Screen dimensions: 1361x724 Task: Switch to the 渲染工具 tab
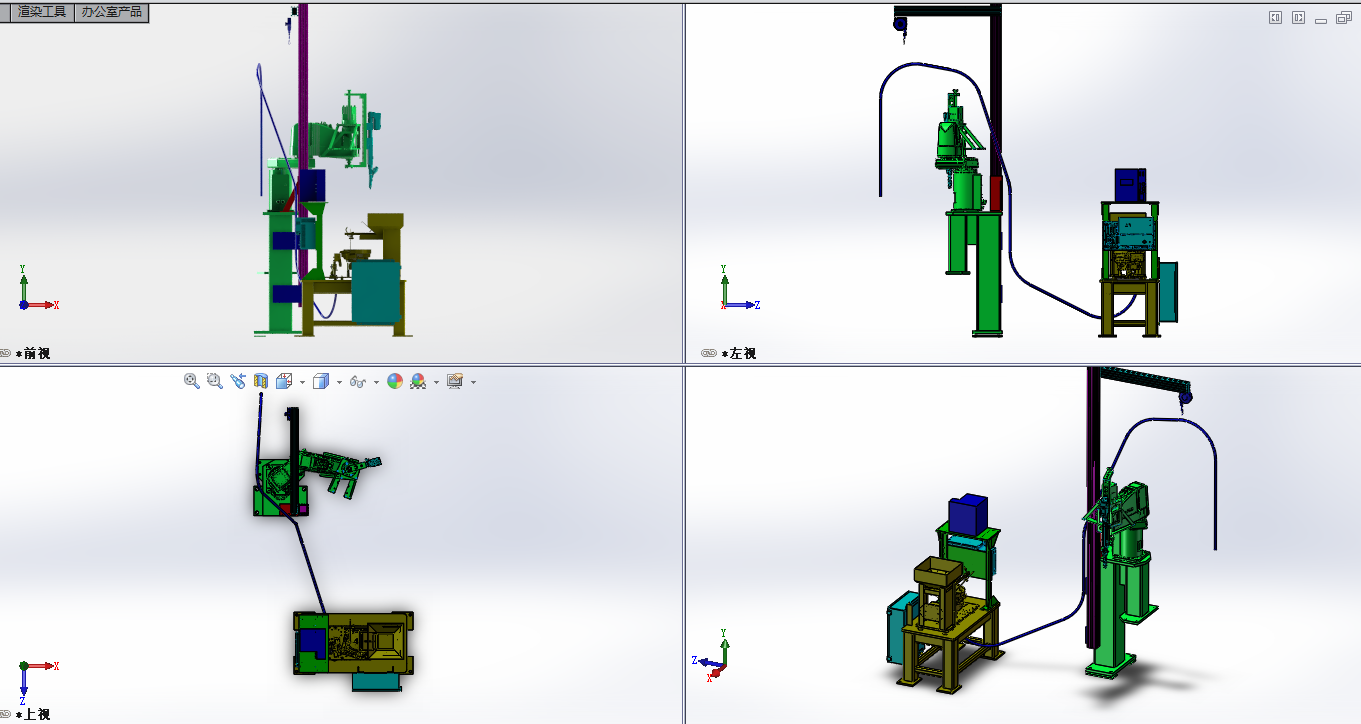[41, 12]
